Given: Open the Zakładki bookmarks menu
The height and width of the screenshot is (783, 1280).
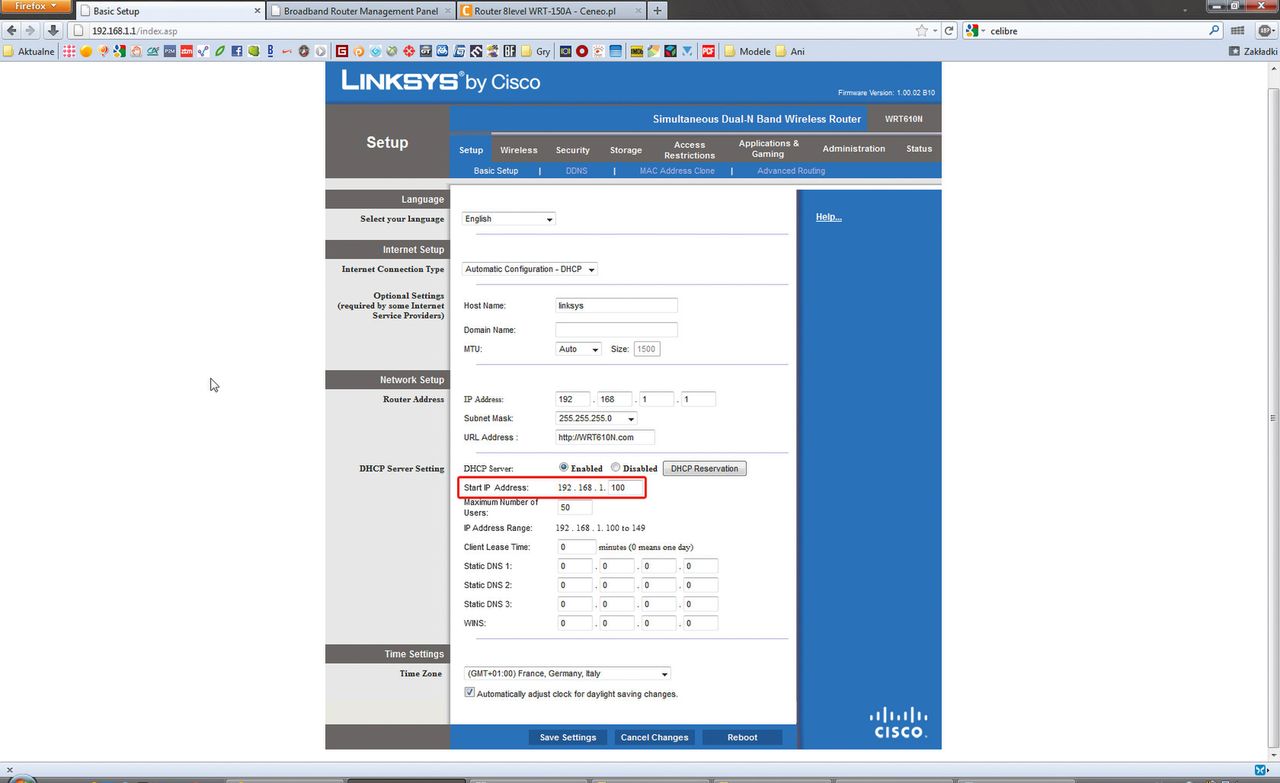Looking at the screenshot, I should coord(1252,51).
